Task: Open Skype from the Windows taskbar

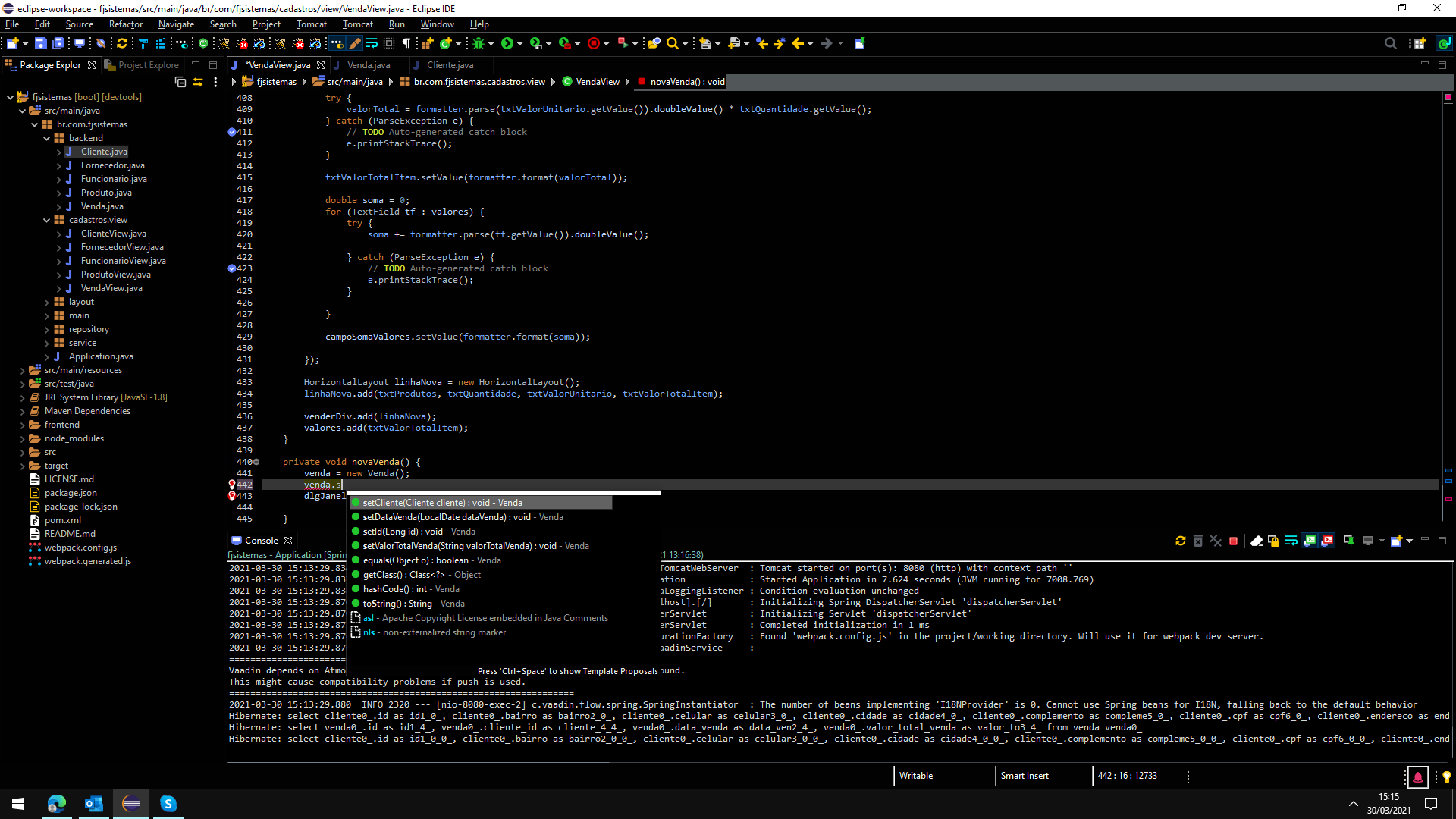Action: click(168, 804)
